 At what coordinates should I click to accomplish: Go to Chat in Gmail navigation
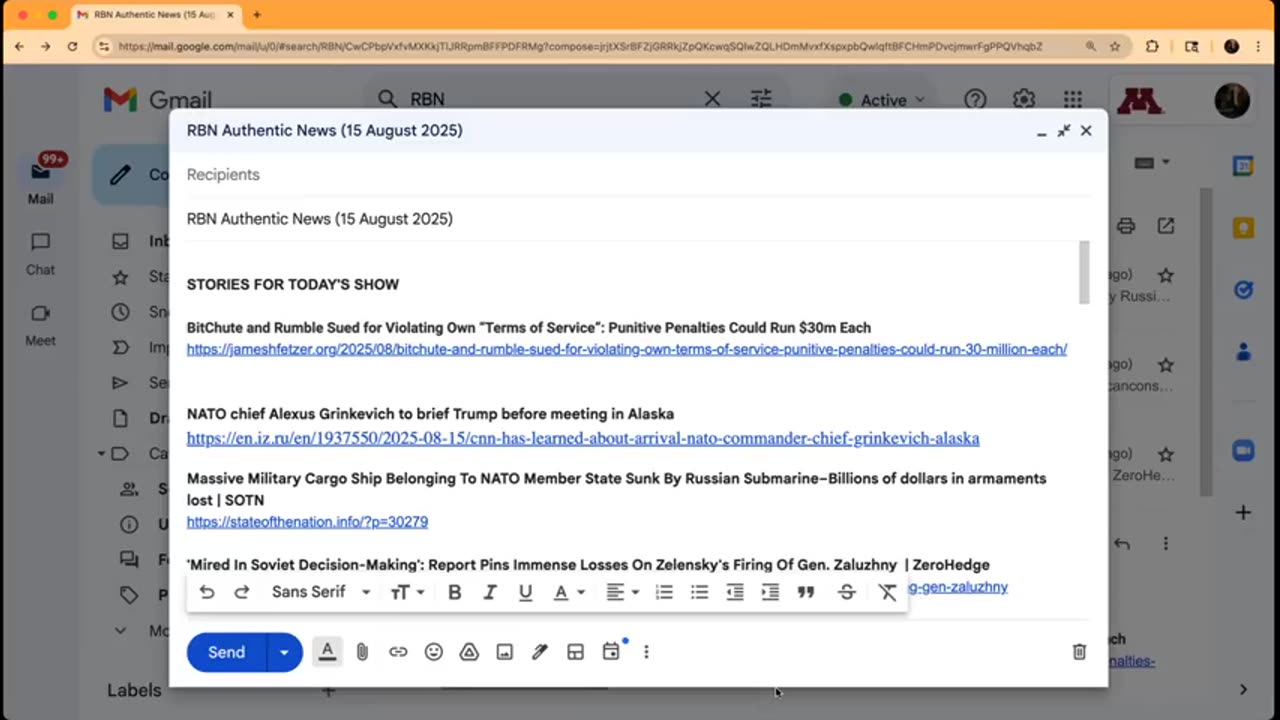[x=40, y=254]
